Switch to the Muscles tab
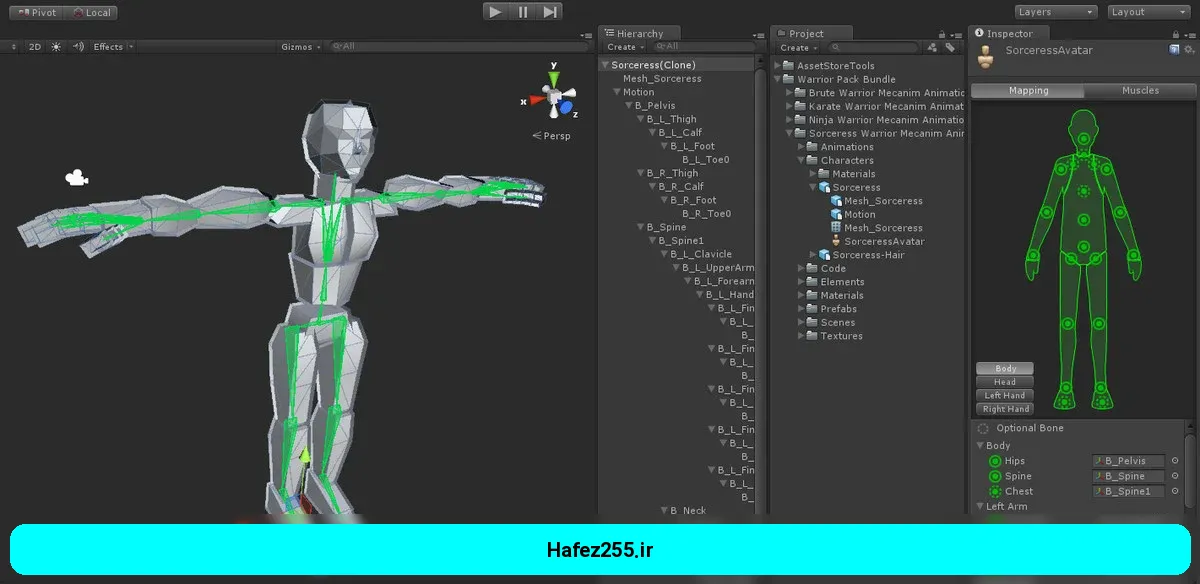1200x584 pixels. tap(1140, 90)
